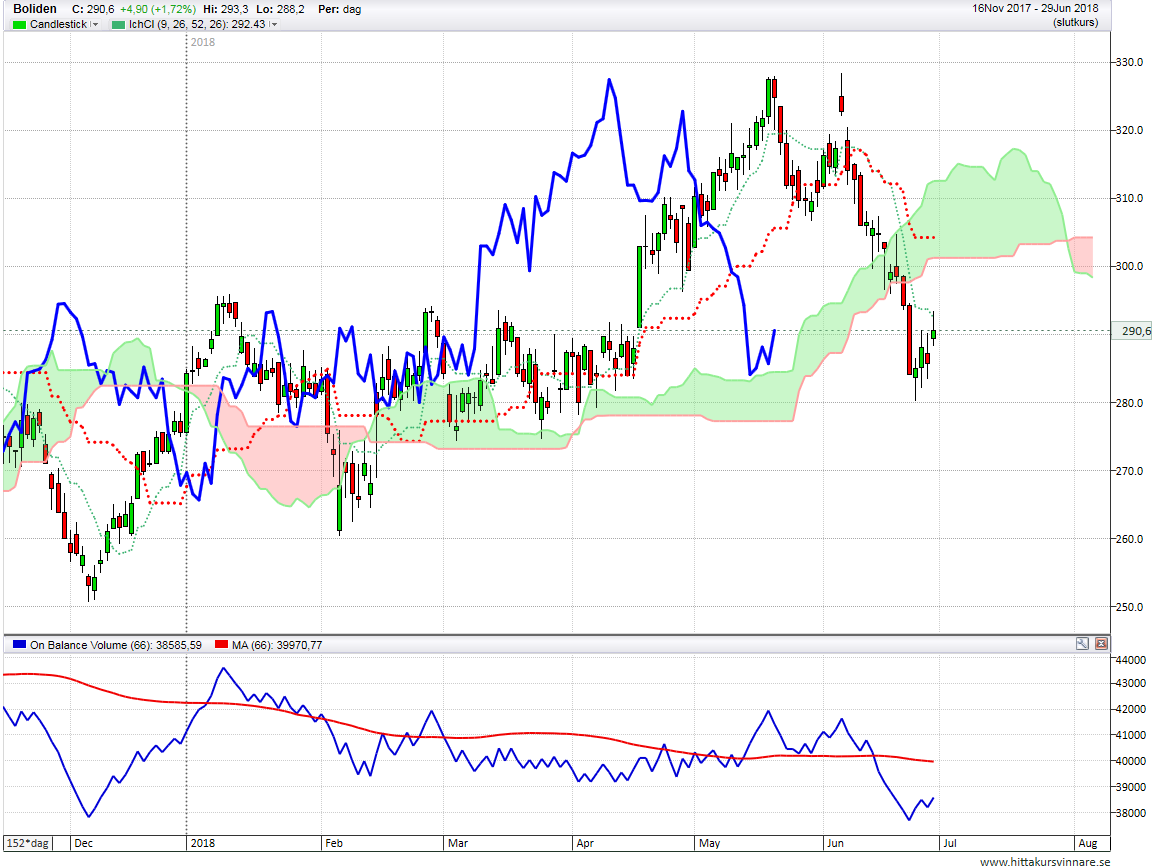Click the Jul label on time axis

click(950, 843)
